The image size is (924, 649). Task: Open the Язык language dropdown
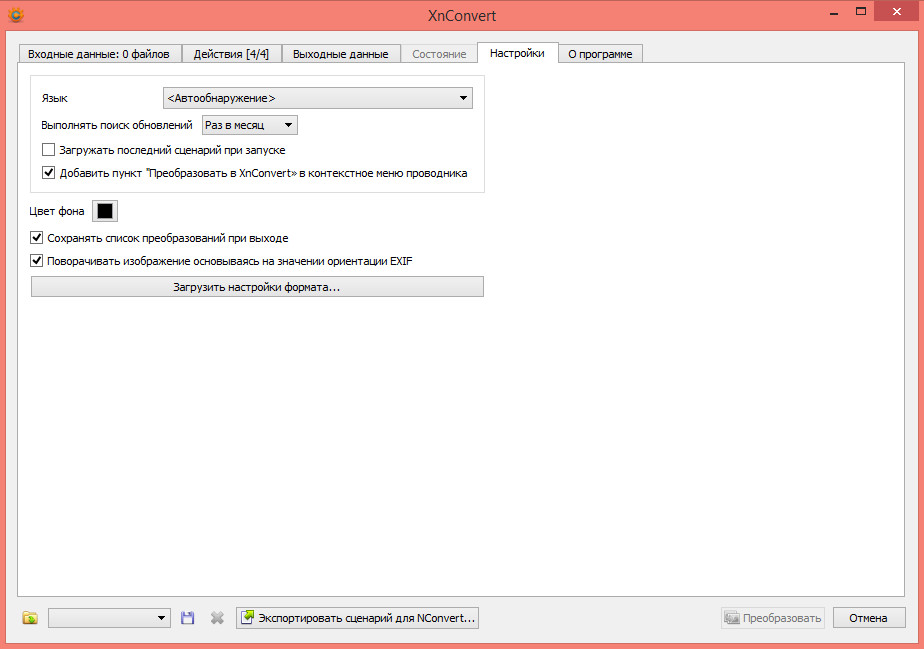pyautogui.click(x=317, y=98)
